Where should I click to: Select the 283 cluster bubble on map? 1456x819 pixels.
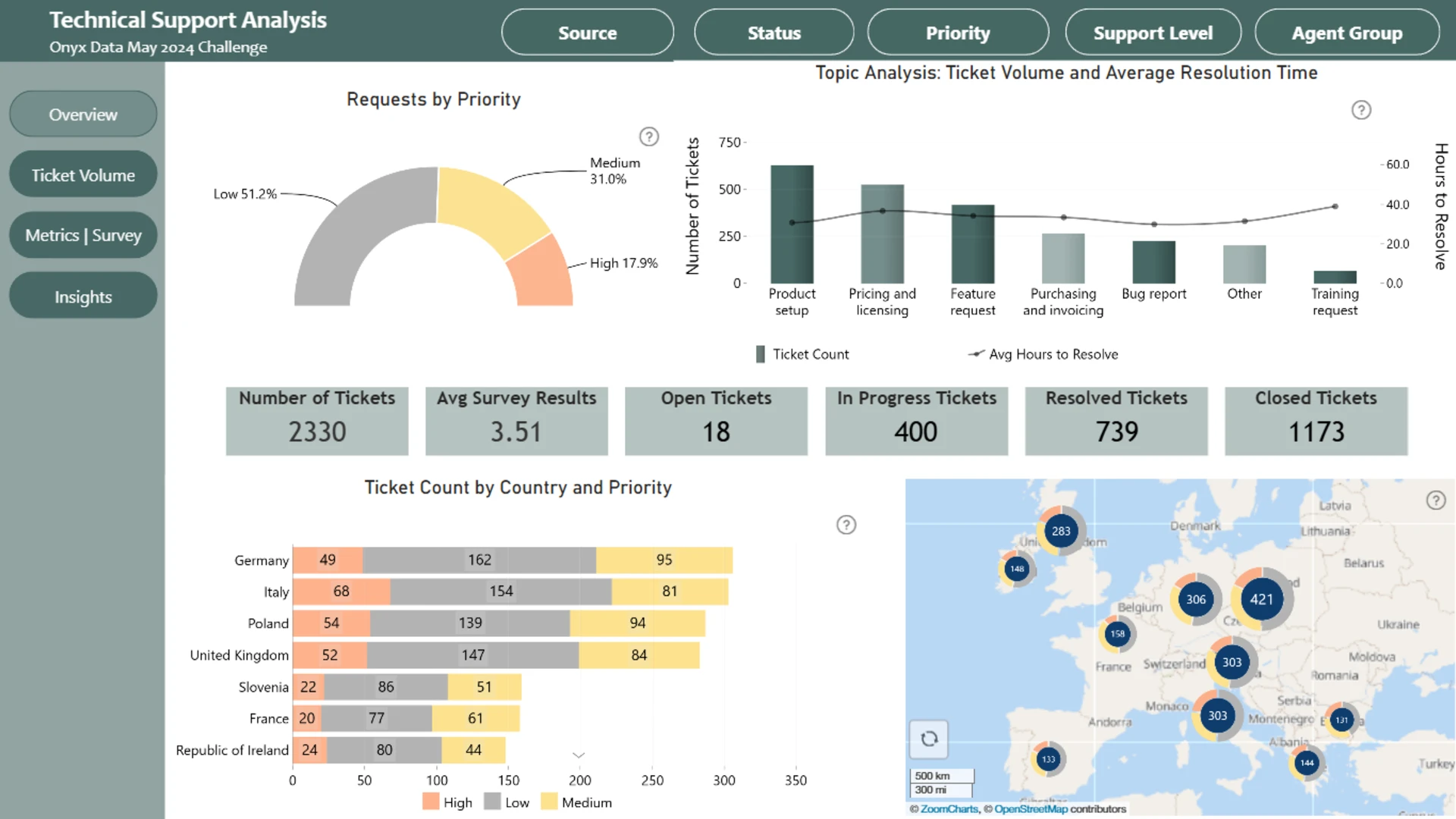[1061, 531]
